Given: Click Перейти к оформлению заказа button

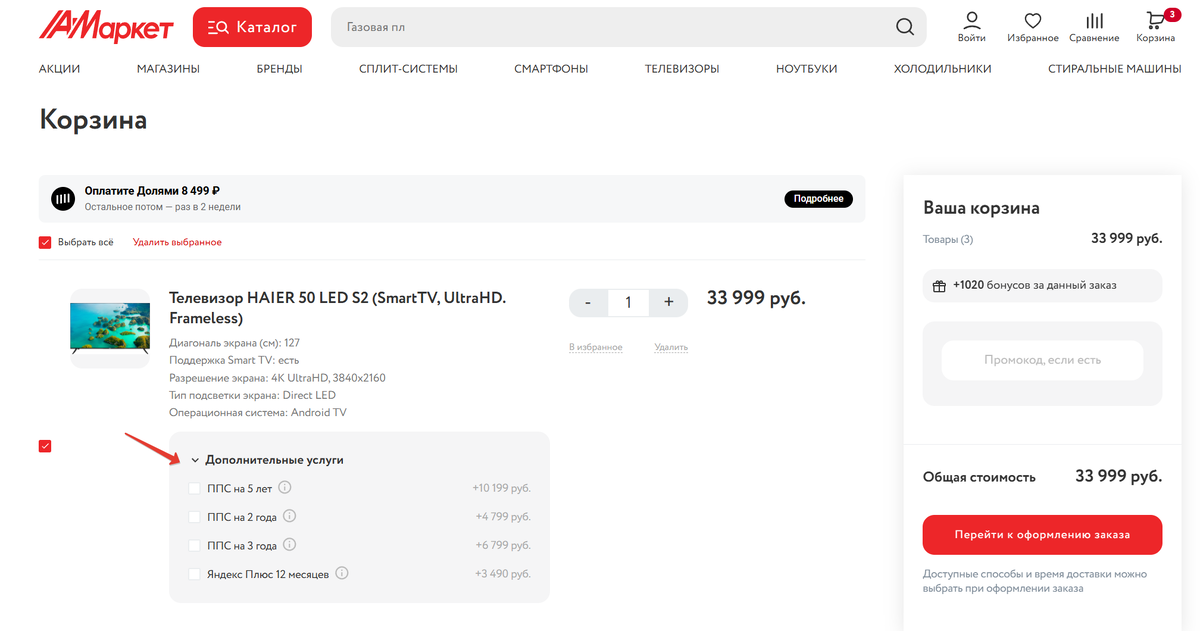Looking at the screenshot, I should pyautogui.click(x=1042, y=535).
